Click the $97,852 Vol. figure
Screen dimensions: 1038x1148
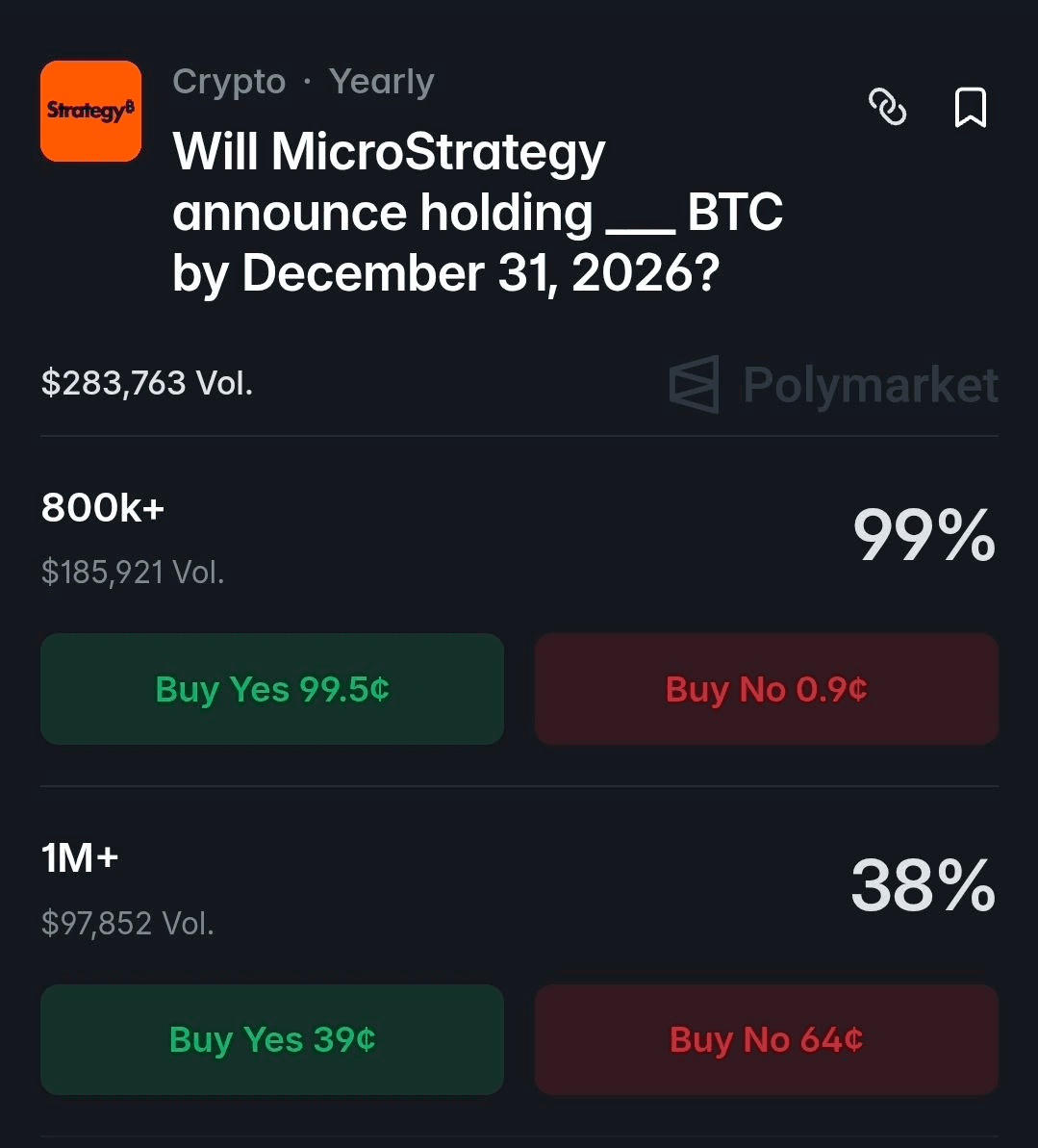(127, 924)
